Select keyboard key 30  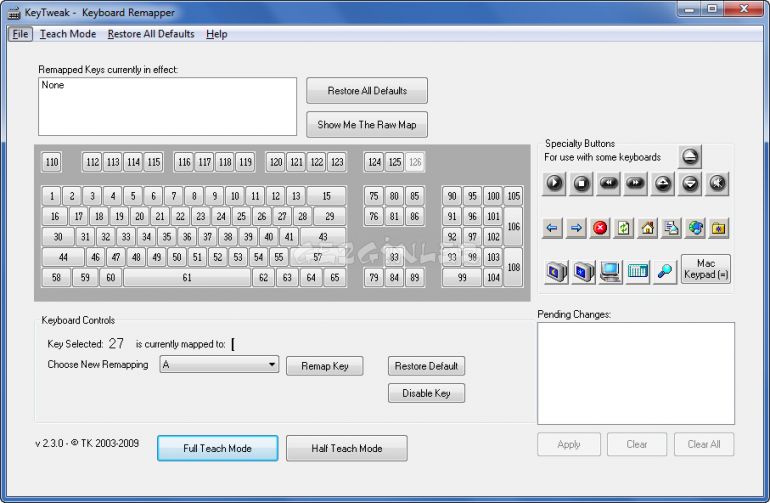point(58,237)
